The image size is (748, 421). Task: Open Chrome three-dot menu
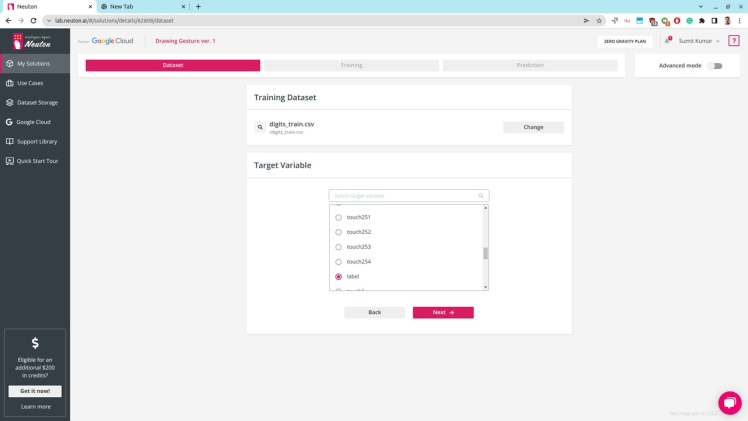pyautogui.click(x=740, y=21)
